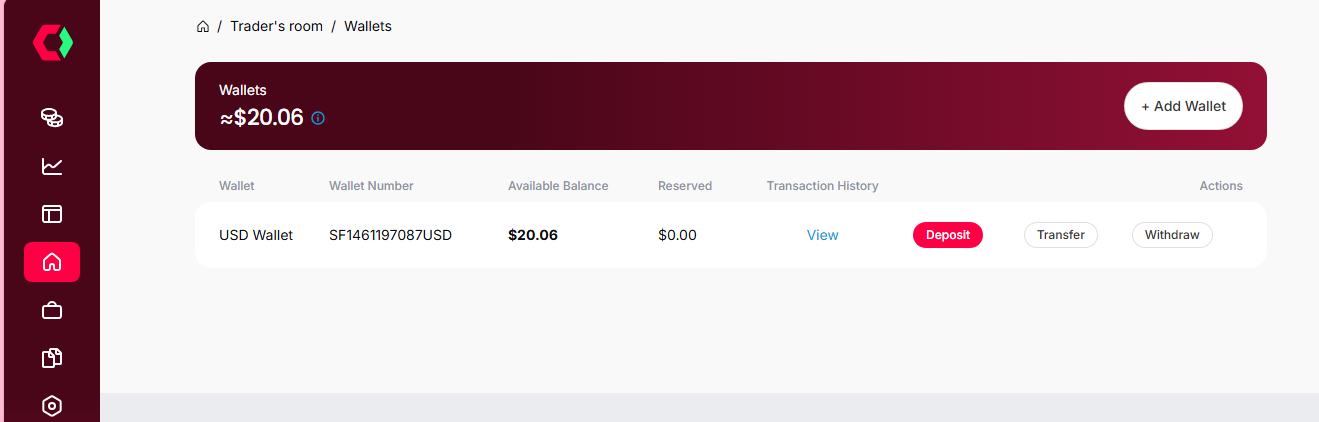This screenshot has width=1319, height=422.
Task: Open the line chart sidebar icon
Action: [x=52, y=166]
